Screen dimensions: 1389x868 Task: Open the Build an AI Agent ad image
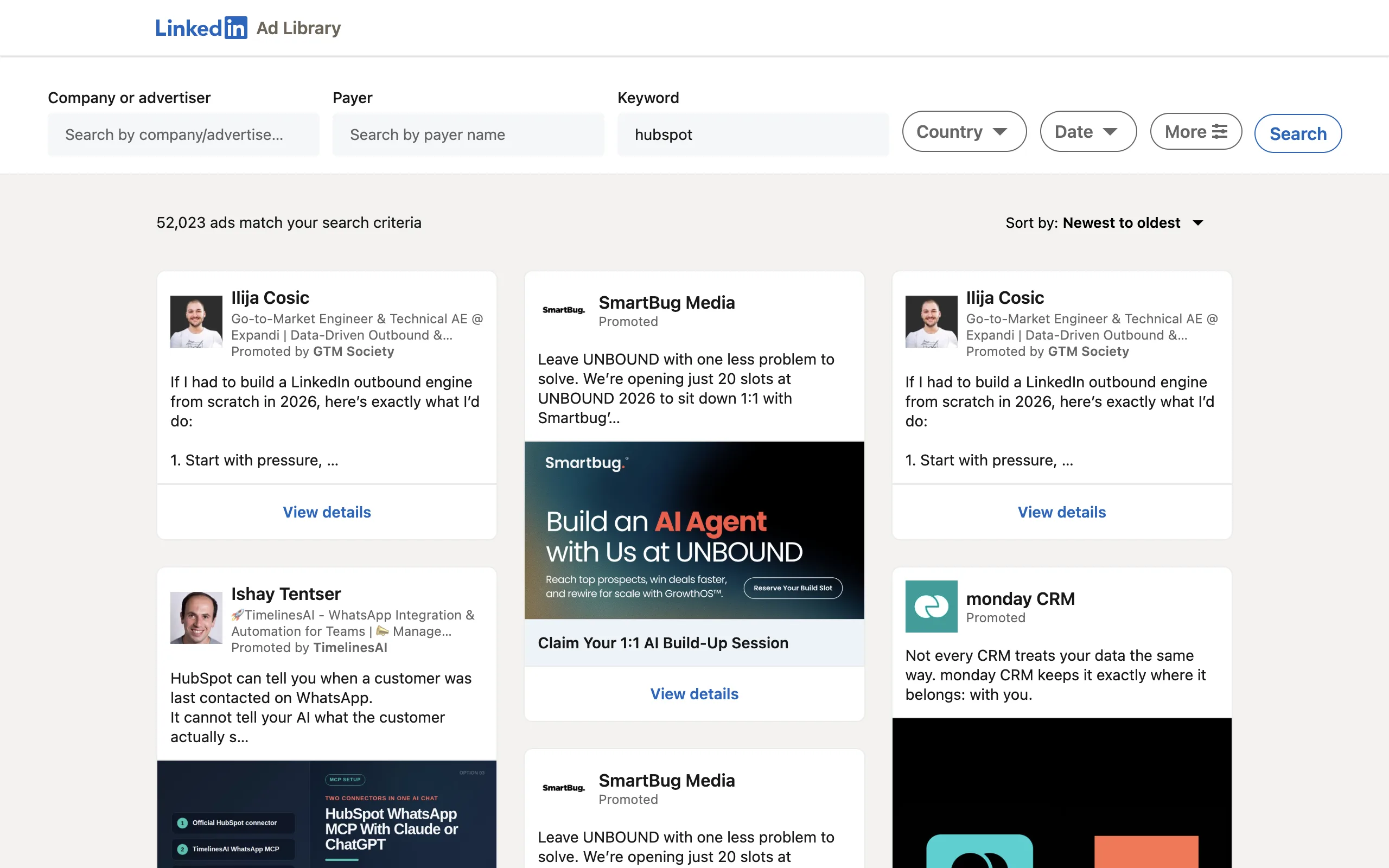pos(694,530)
